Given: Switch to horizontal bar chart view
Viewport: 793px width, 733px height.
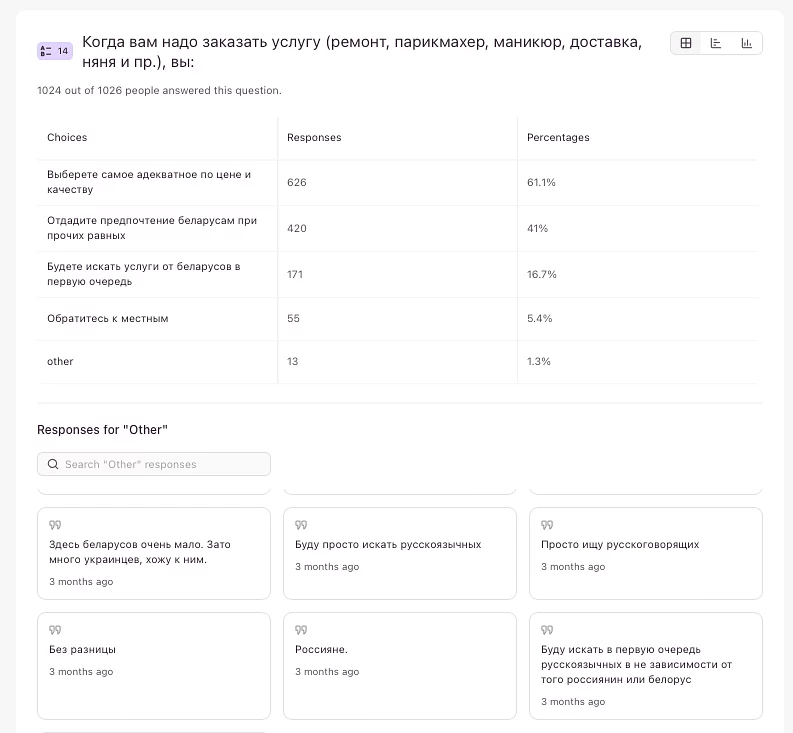Looking at the screenshot, I should tap(716, 43).
